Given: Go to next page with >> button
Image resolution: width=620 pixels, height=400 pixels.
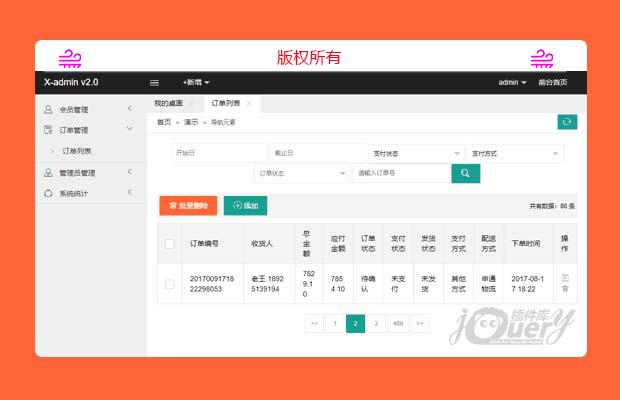Looking at the screenshot, I should tap(420, 323).
